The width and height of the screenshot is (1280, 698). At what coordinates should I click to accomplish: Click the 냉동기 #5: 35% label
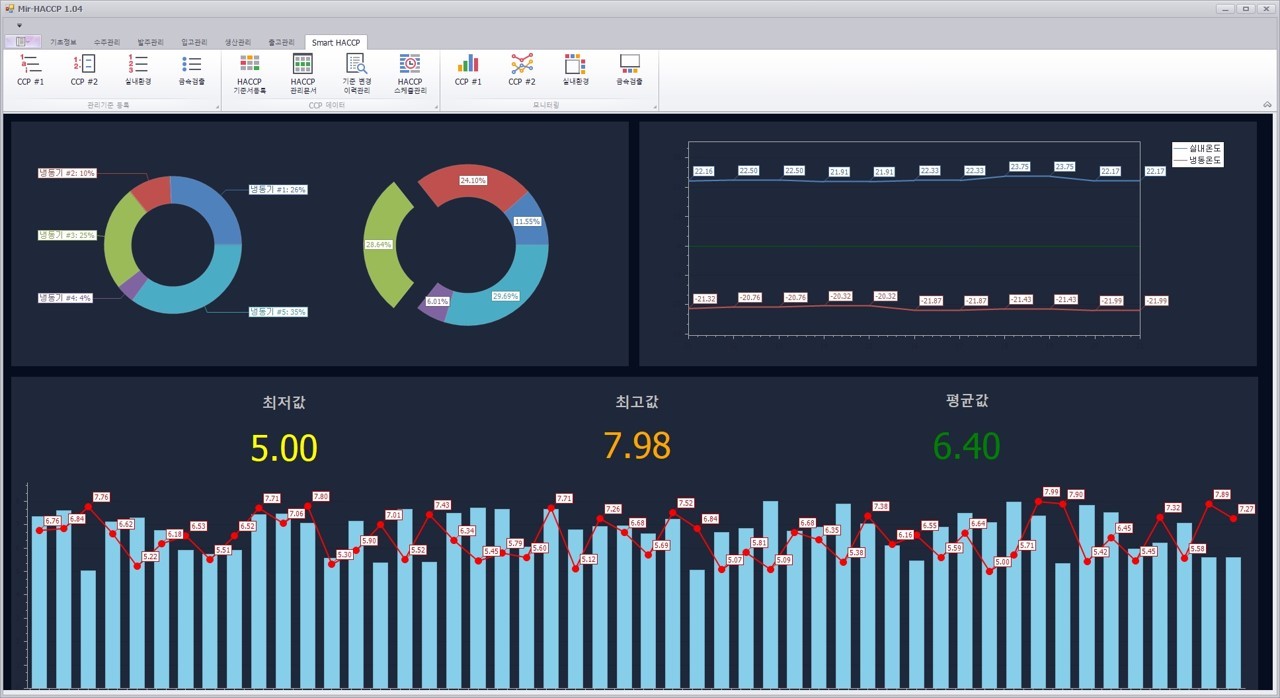pyautogui.click(x=278, y=312)
